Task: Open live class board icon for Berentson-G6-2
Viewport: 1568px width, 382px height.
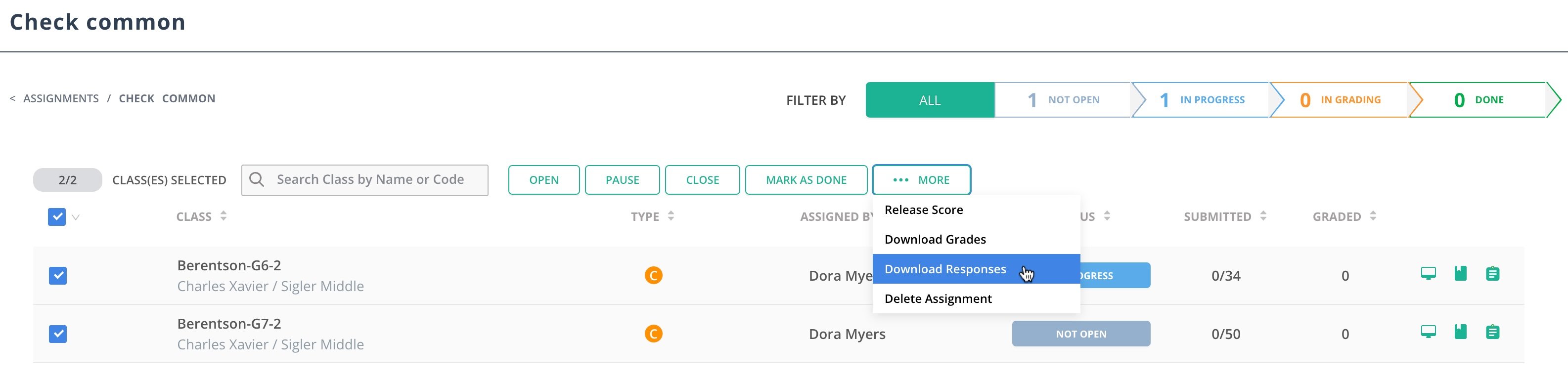Action: click(x=1428, y=274)
